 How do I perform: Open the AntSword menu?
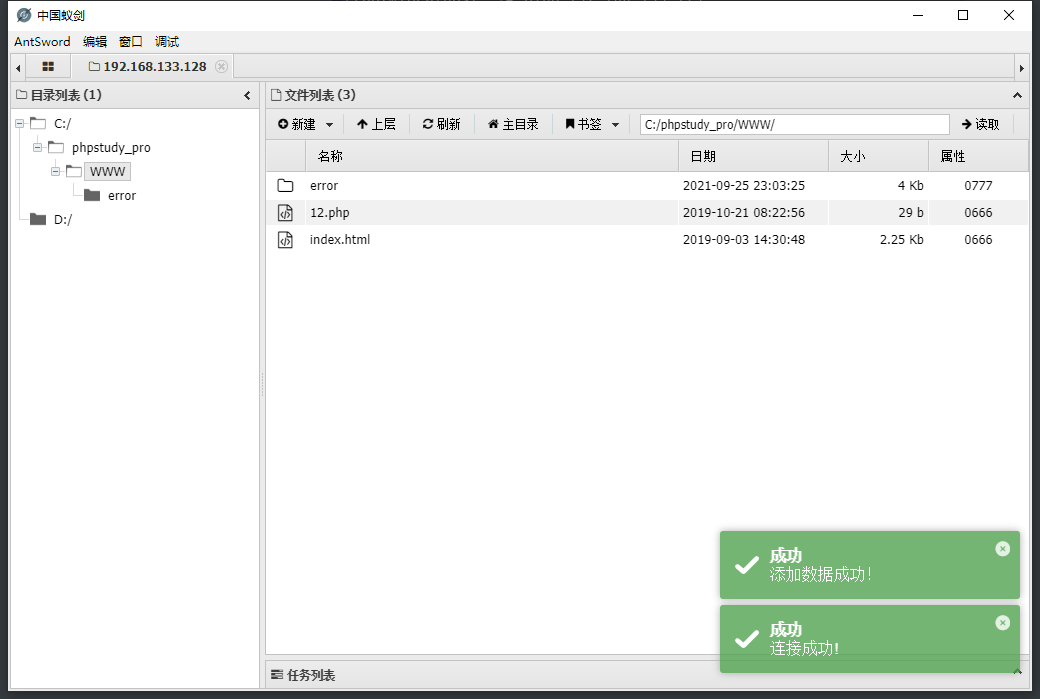(42, 41)
